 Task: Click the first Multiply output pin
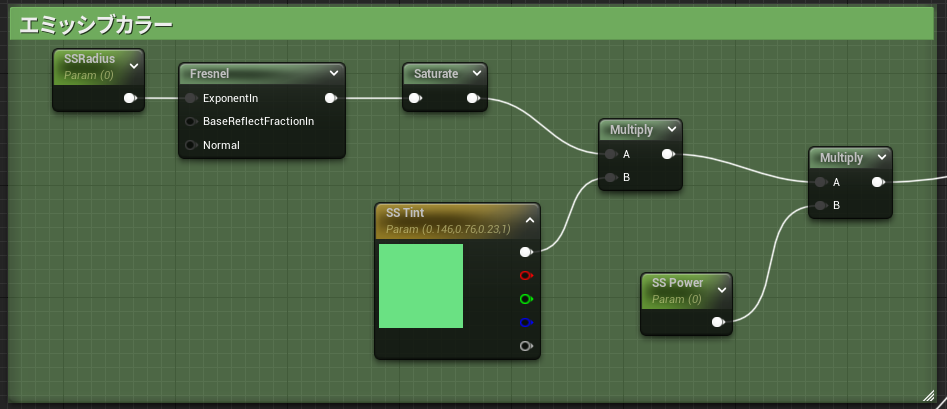(x=668, y=154)
